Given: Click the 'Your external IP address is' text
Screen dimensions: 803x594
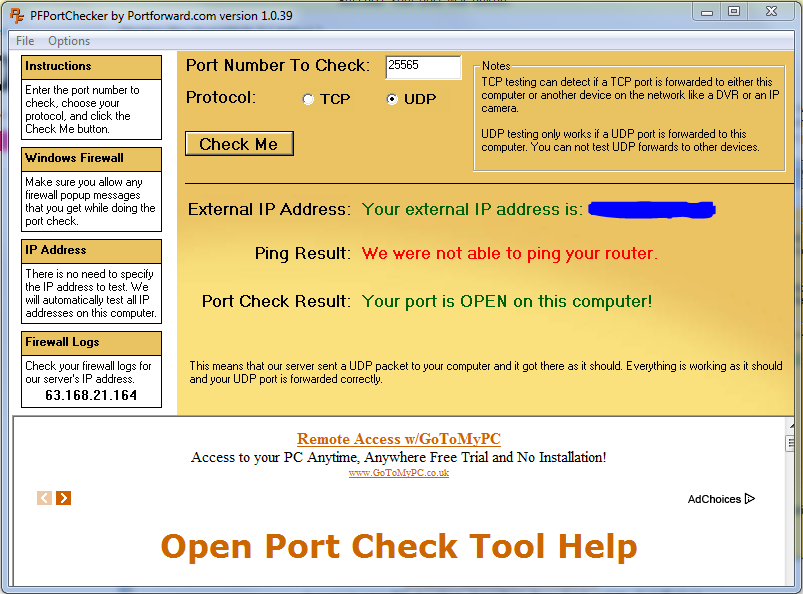Looking at the screenshot, I should [472, 209].
